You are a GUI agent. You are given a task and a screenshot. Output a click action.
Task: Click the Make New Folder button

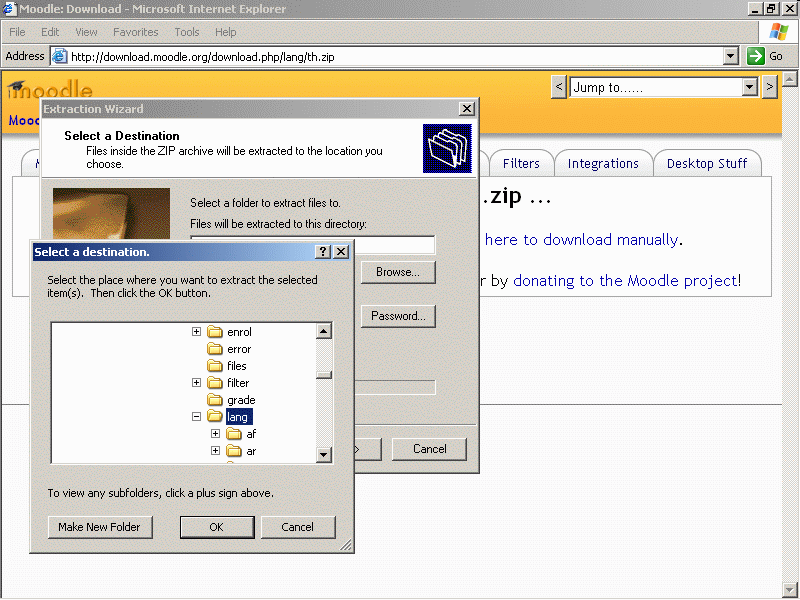[99, 527]
